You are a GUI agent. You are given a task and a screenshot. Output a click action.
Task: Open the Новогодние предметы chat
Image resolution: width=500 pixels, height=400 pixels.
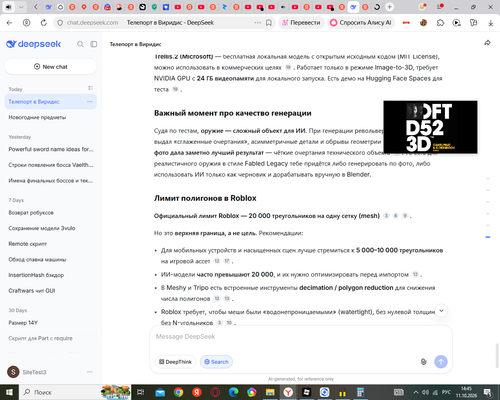51,117
